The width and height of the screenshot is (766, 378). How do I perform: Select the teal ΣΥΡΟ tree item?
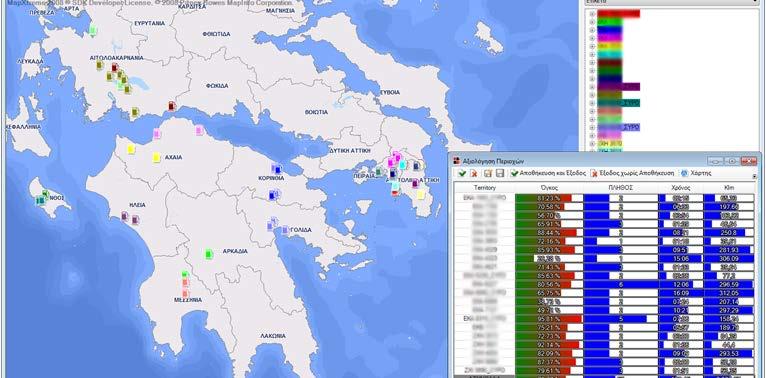pos(618,103)
